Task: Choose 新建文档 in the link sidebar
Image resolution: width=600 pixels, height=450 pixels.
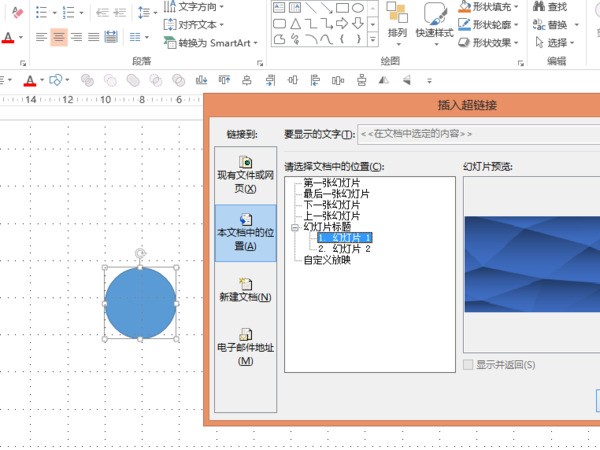Action: coord(245,289)
